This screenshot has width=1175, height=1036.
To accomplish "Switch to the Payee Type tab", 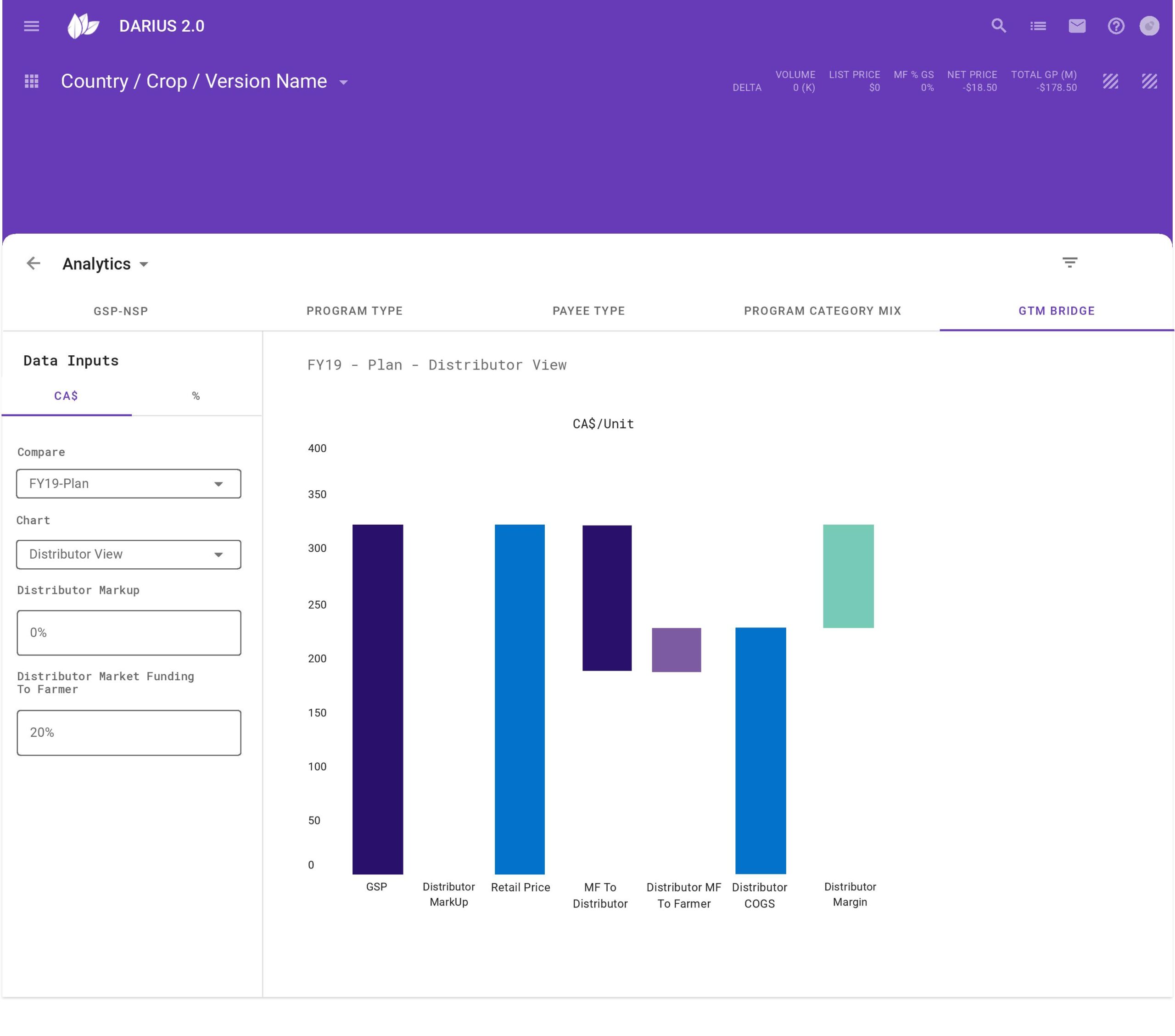I will pyautogui.click(x=588, y=310).
